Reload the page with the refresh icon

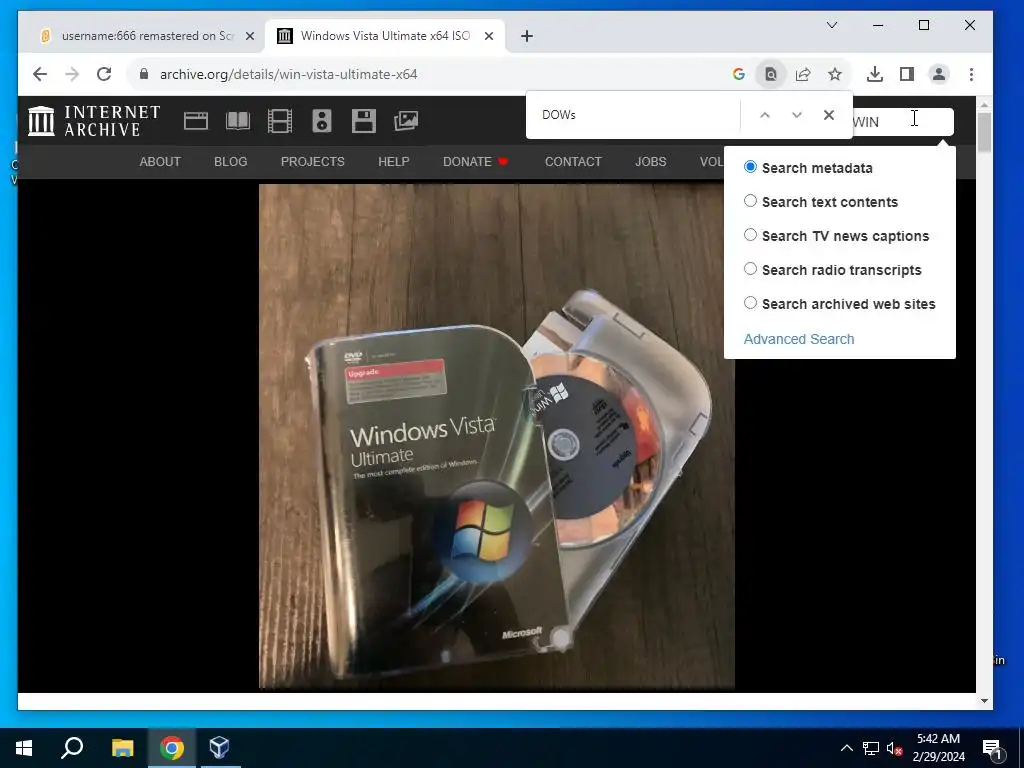[104, 74]
